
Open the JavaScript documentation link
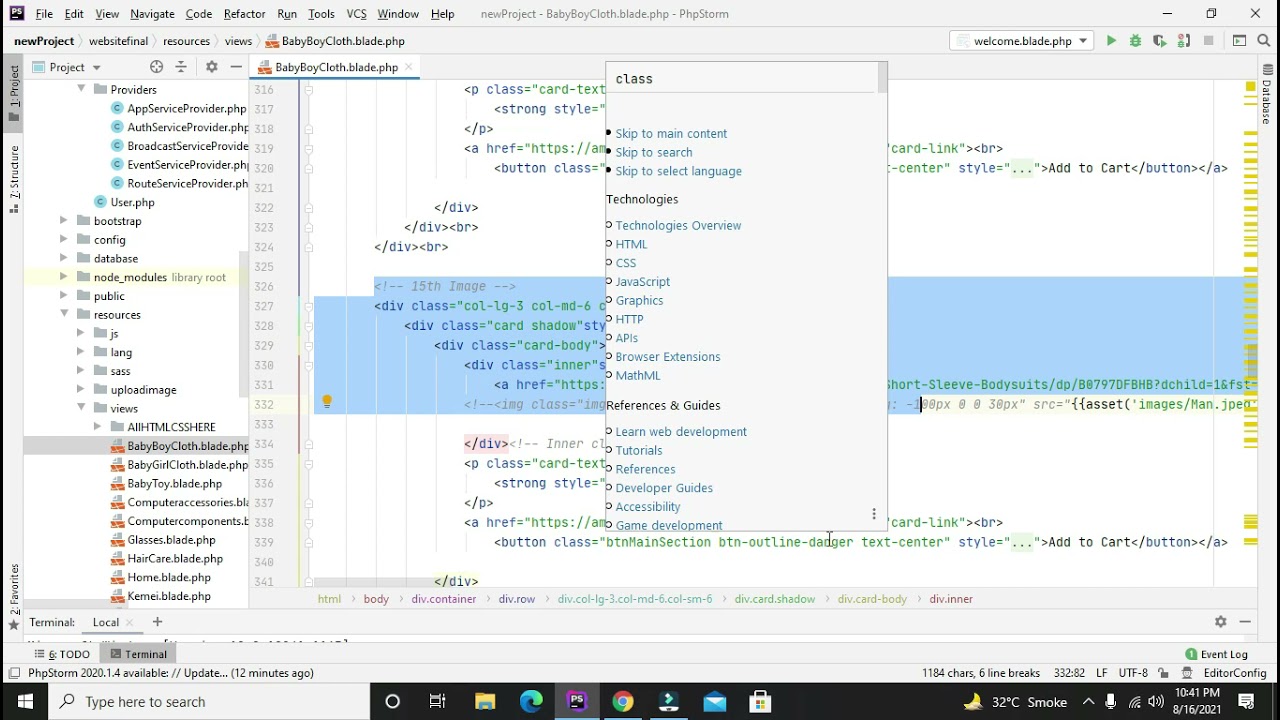[642, 282]
